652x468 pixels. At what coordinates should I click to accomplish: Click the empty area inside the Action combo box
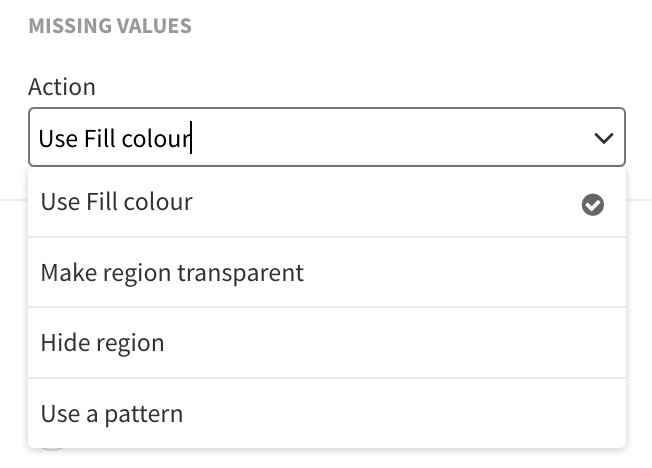click(x=391, y=137)
